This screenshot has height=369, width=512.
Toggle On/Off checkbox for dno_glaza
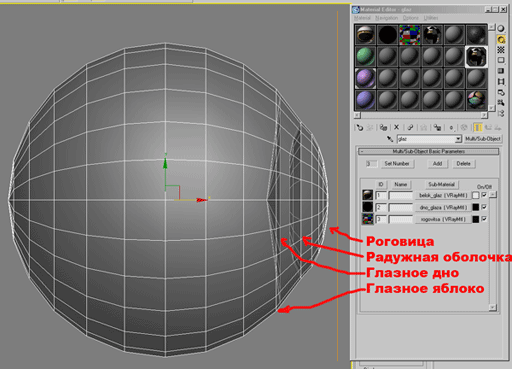point(484,207)
